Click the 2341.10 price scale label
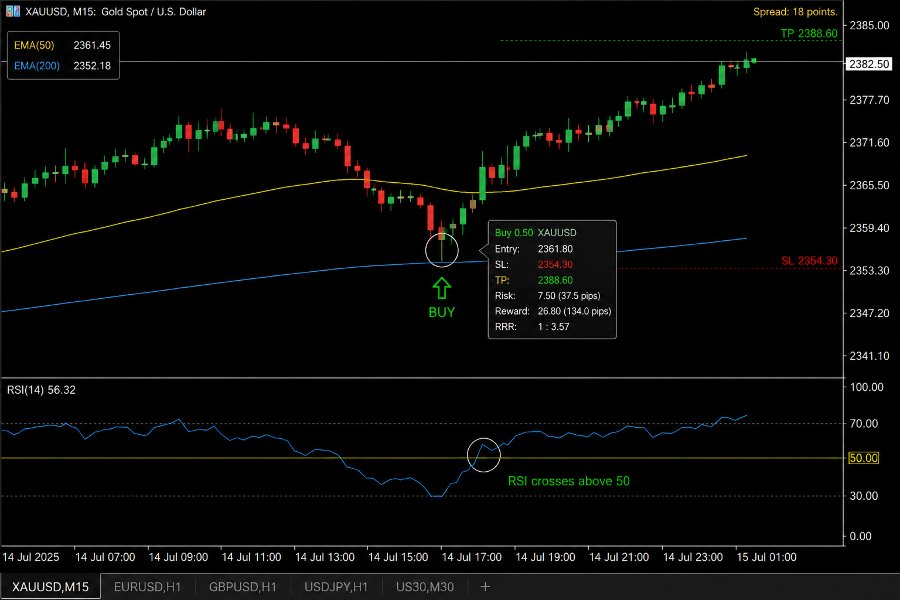The height and width of the screenshot is (600, 900). [x=869, y=356]
